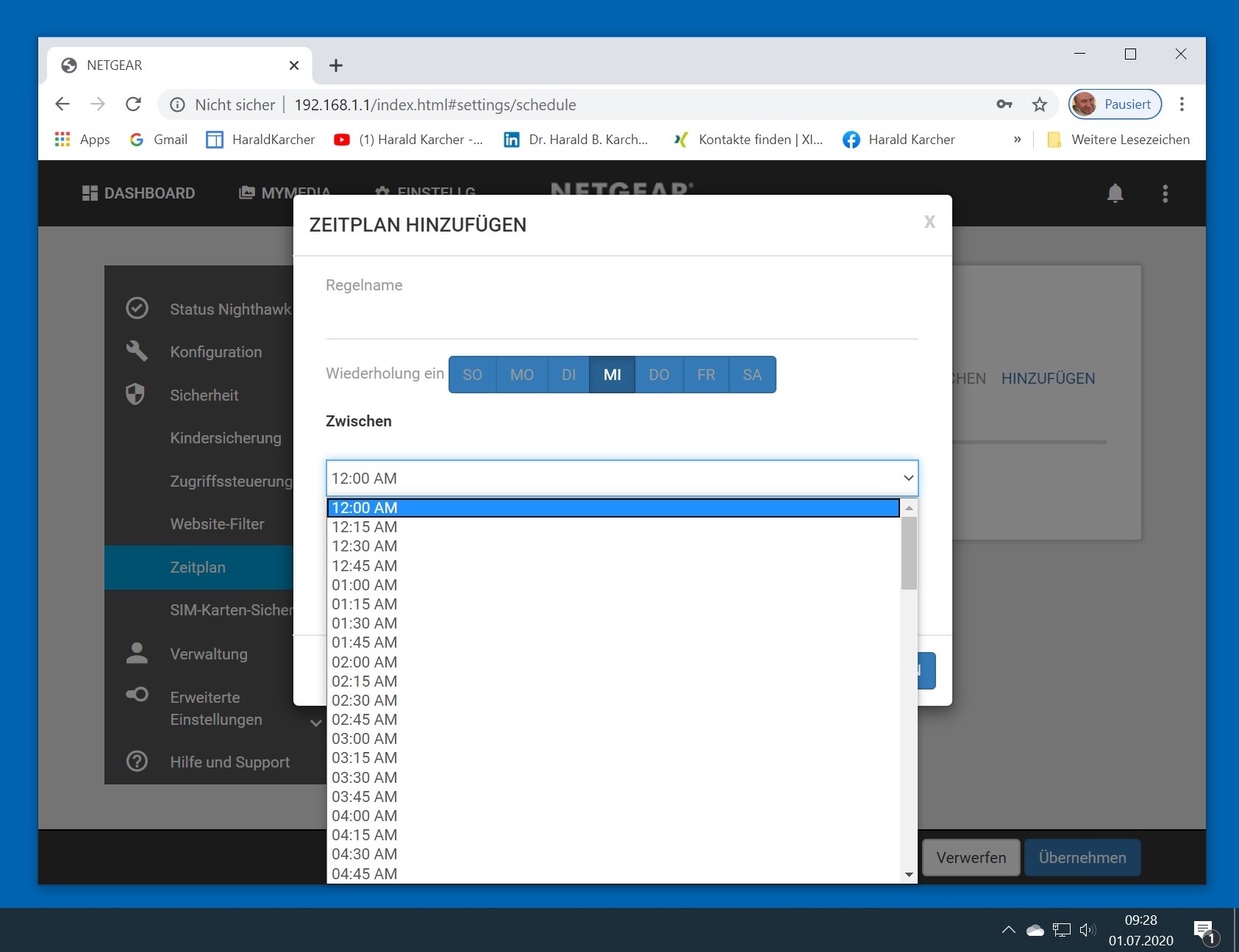
Task: Open the NETGEAR three-dot options menu
Action: (x=1165, y=193)
